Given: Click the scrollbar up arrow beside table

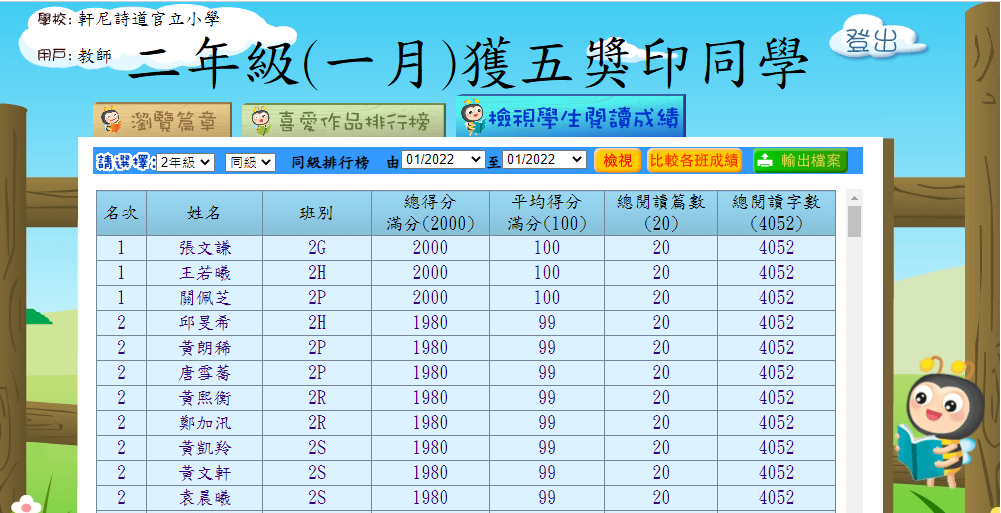Looking at the screenshot, I should pyautogui.click(x=854, y=197).
